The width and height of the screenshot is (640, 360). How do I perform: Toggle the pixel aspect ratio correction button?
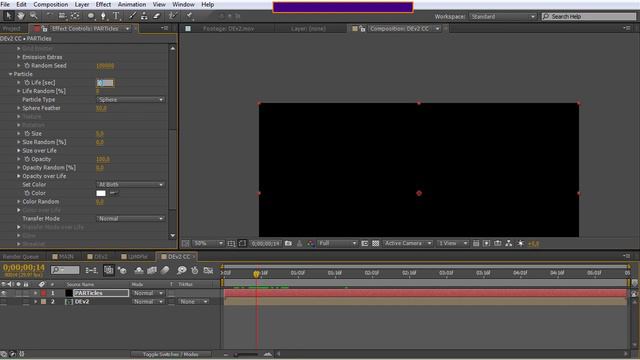[476, 243]
